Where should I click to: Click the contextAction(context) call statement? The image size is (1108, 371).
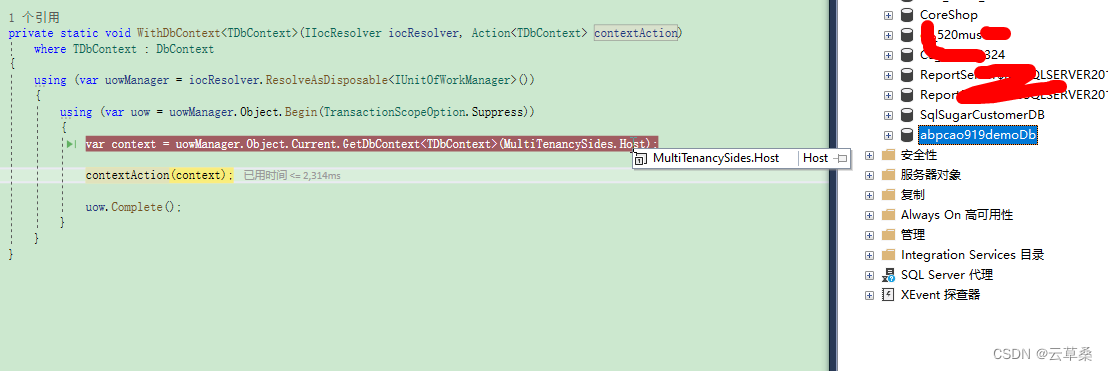(159, 175)
